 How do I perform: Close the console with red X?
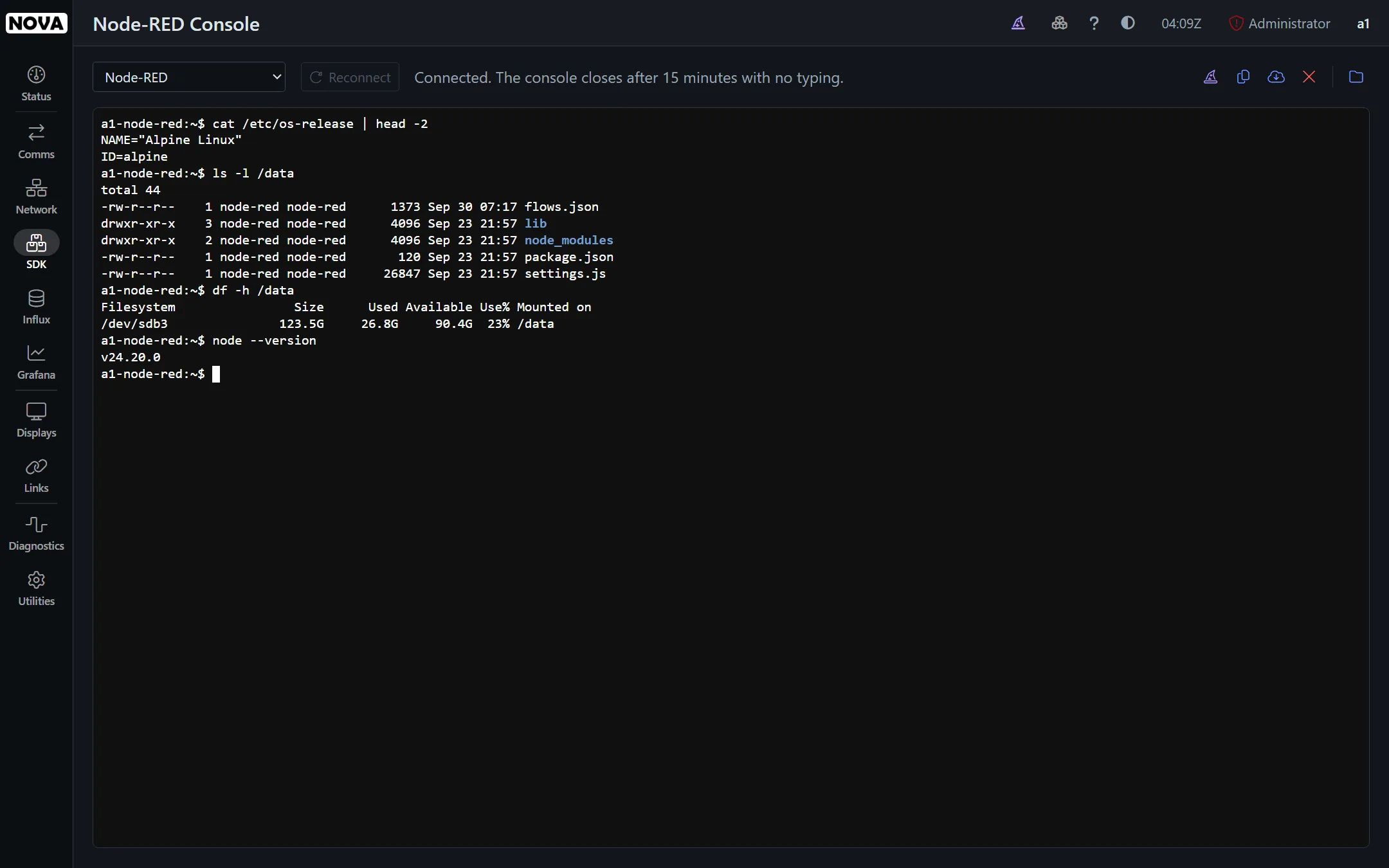point(1309,77)
